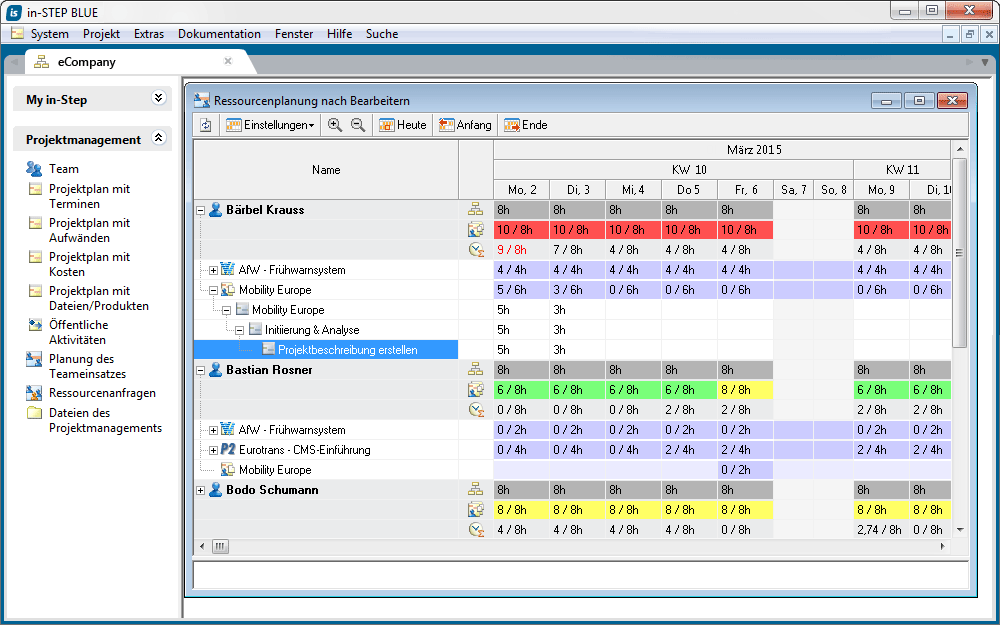Screen dimensions: 1000x625
Task: Open Team in the sidebar
Action: tap(64, 169)
